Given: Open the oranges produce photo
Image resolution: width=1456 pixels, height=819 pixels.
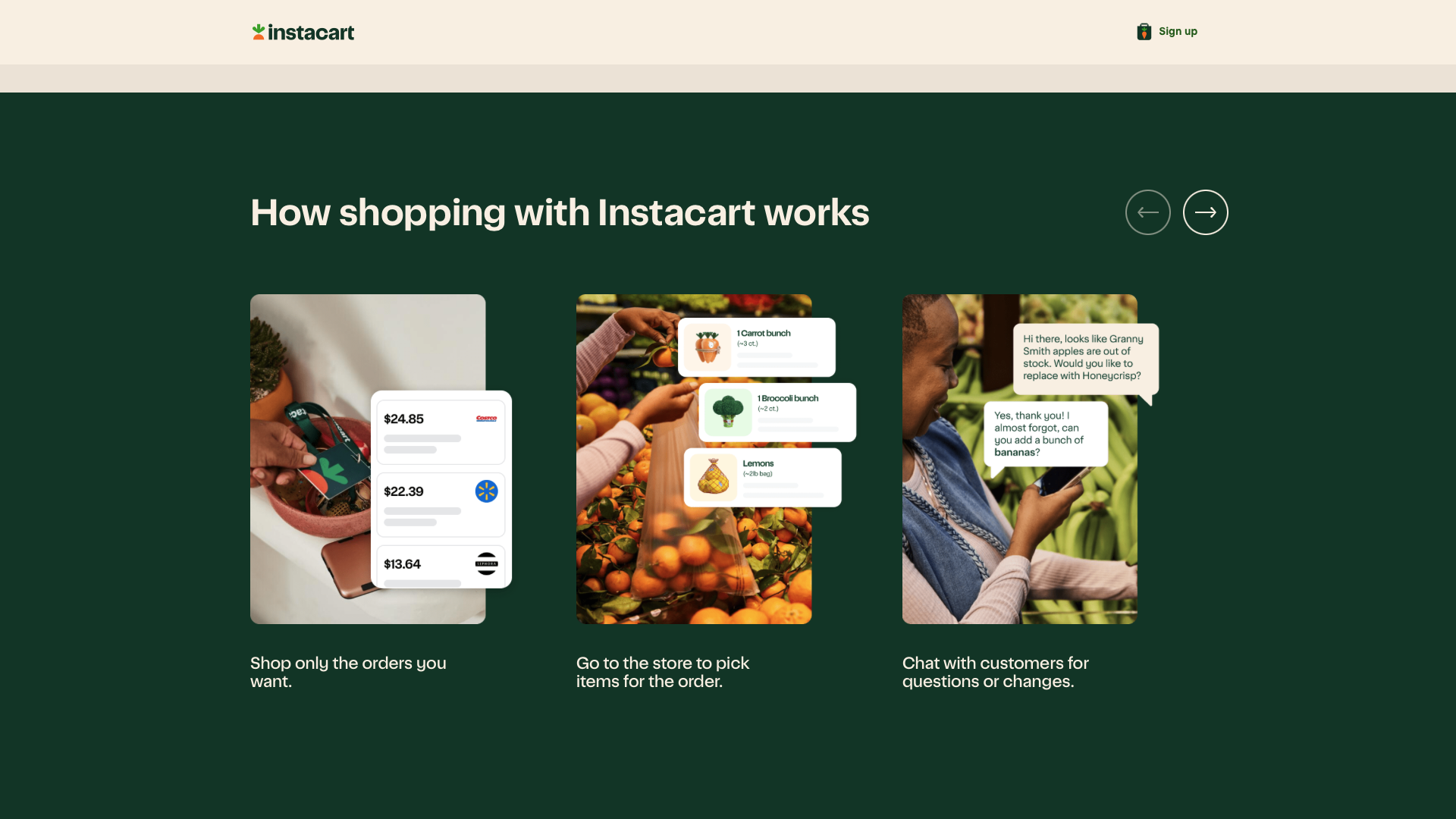Looking at the screenshot, I should click(x=693, y=460).
